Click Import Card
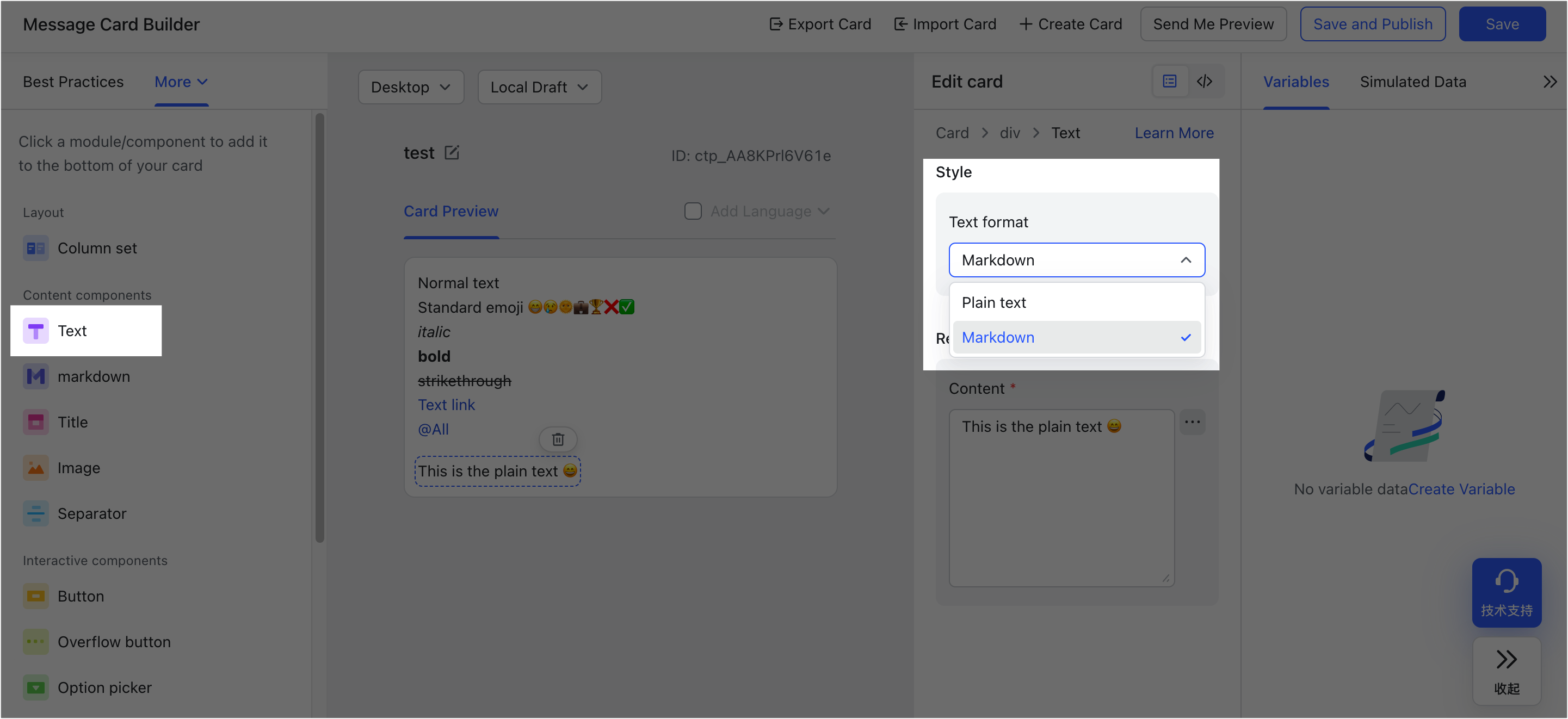This screenshot has width=1568, height=719. [x=944, y=24]
